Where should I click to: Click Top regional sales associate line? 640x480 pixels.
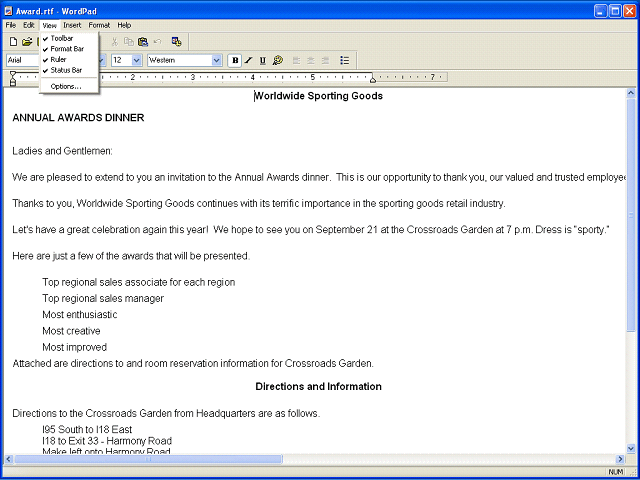click(x=138, y=282)
